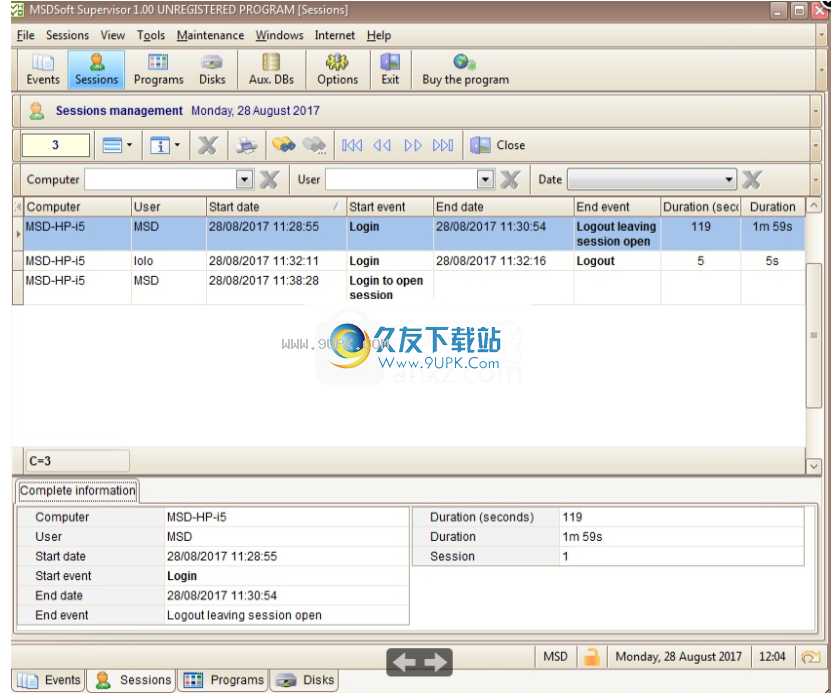
Task: Sort by the End date column header
Action: 503,207
